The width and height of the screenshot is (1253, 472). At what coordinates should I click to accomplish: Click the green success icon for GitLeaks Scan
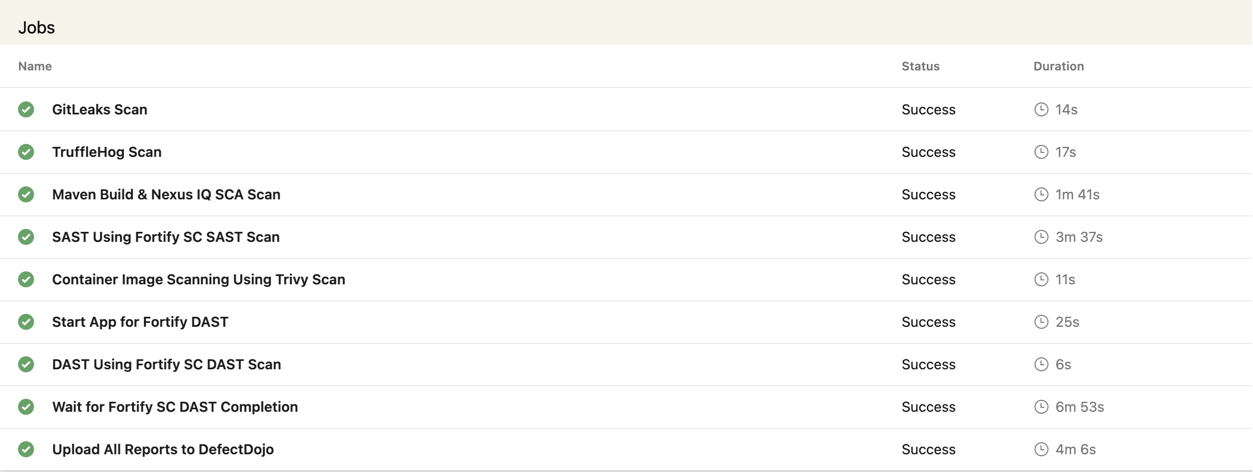click(x=26, y=109)
